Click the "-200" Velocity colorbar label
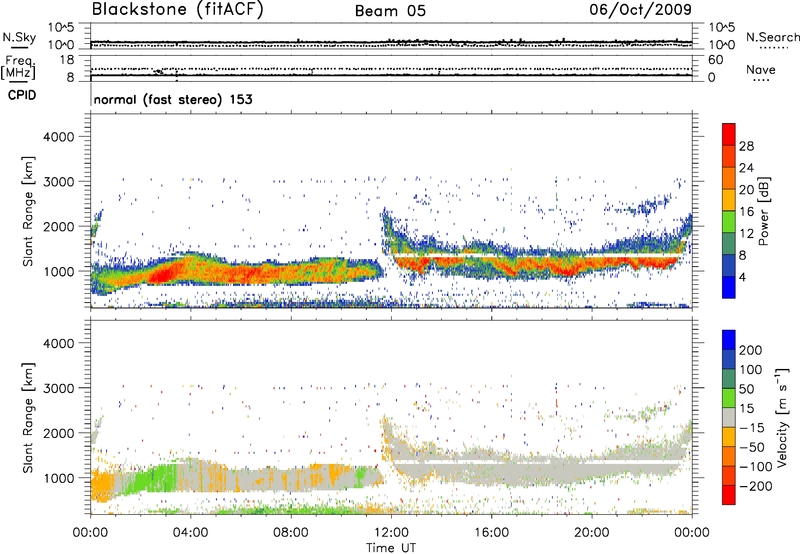The image size is (800, 554). click(756, 486)
